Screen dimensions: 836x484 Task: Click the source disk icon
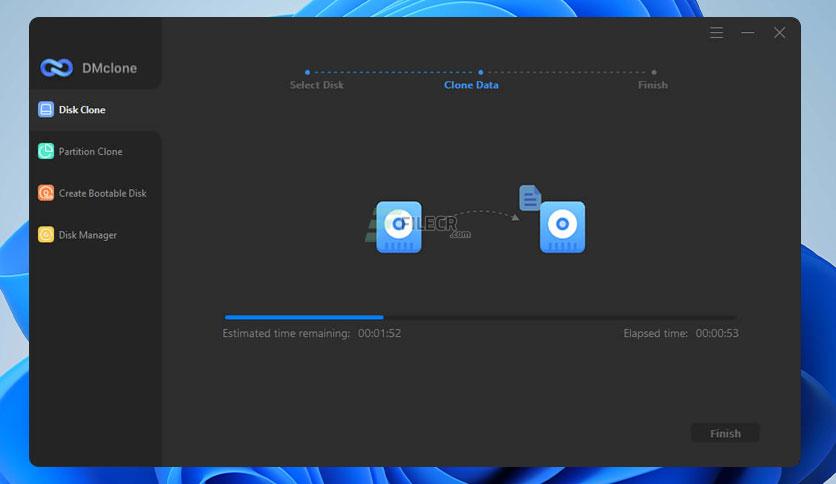coord(399,227)
